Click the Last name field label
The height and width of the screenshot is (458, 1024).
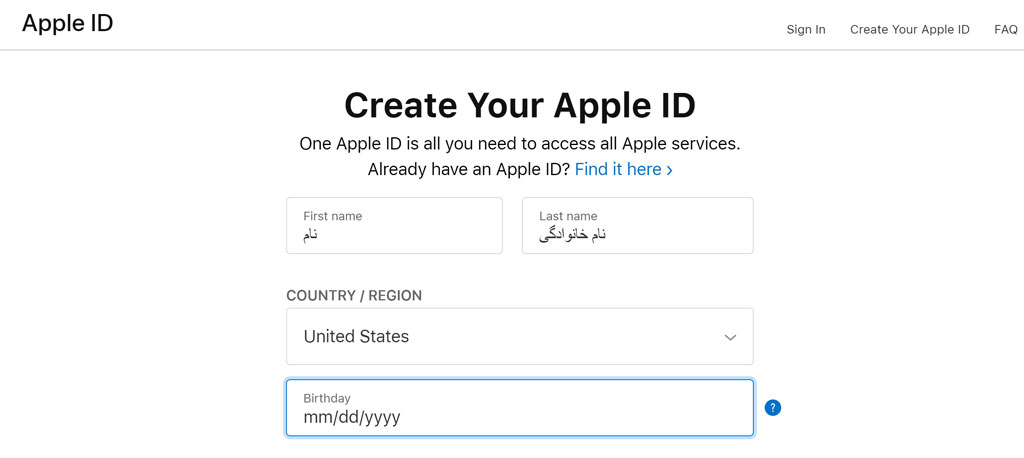[x=568, y=216]
